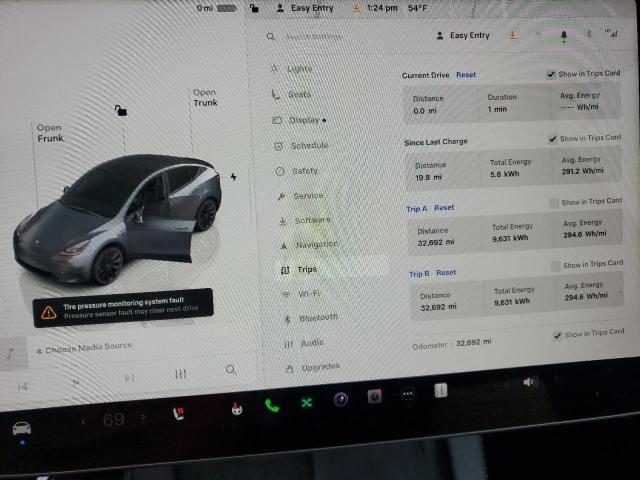
Task: Open media search magnifier icon
Action: (x=231, y=370)
